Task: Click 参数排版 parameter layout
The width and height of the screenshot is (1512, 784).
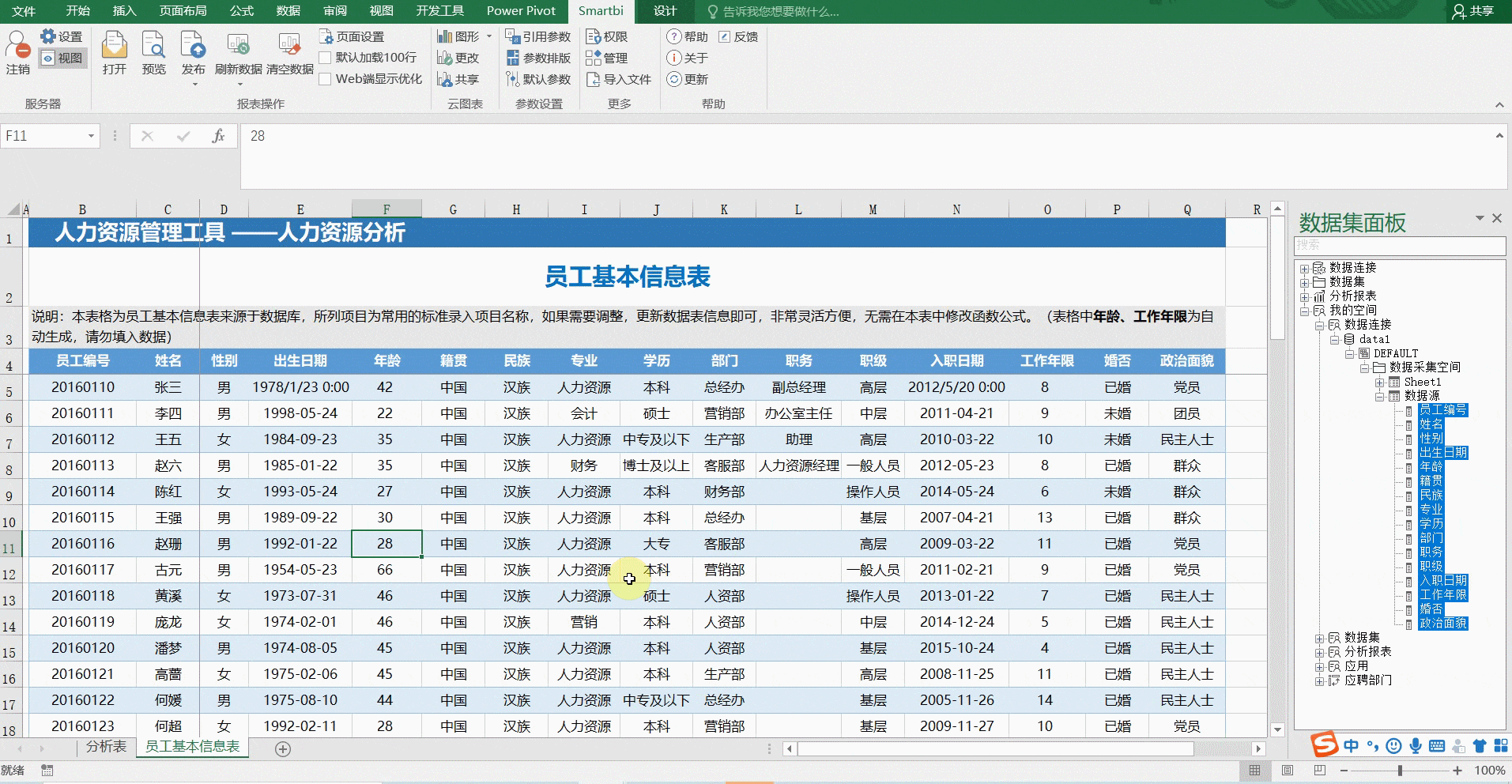Action: pyautogui.click(x=538, y=58)
